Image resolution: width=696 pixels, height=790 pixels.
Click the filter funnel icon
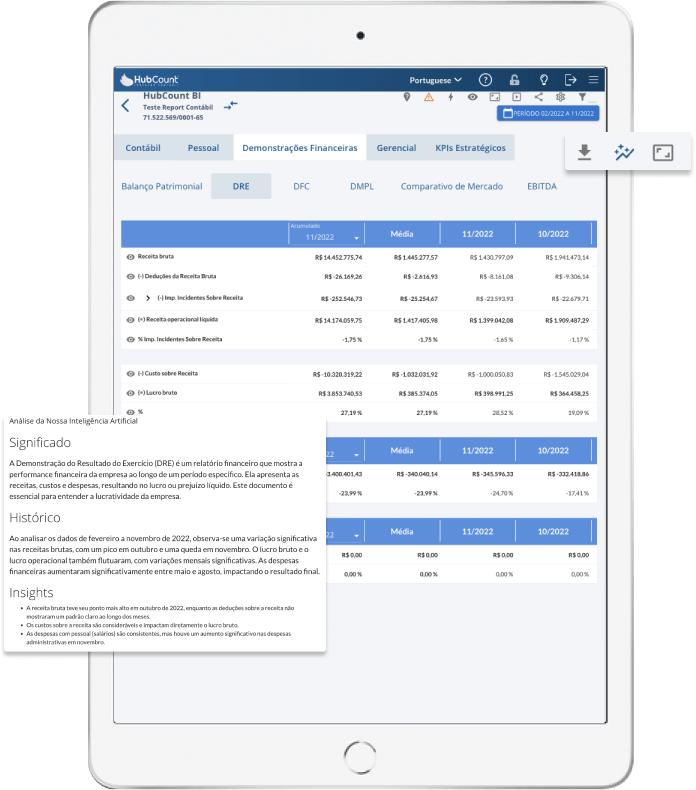[582, 97]
